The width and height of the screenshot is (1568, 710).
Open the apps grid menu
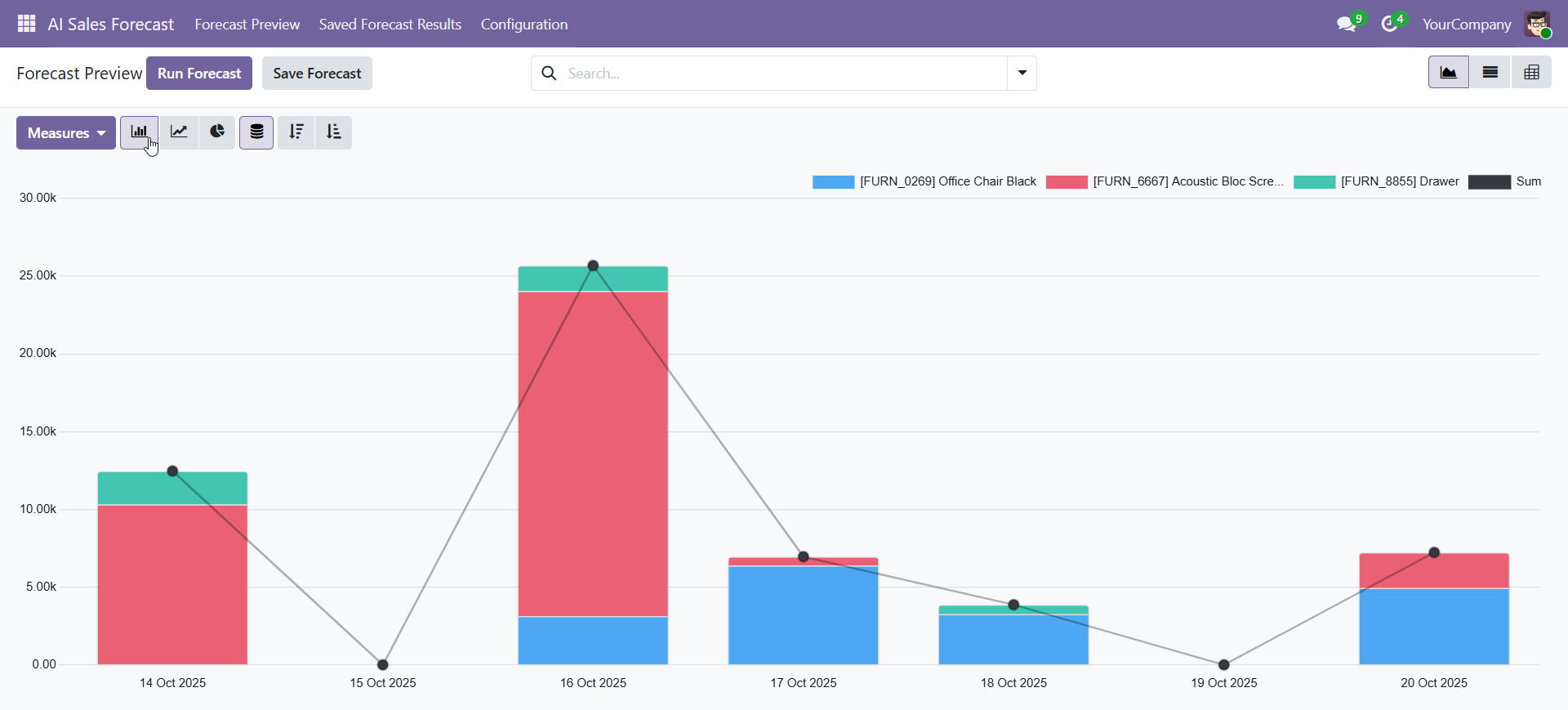pyautogui.click(x=26, y=24)
